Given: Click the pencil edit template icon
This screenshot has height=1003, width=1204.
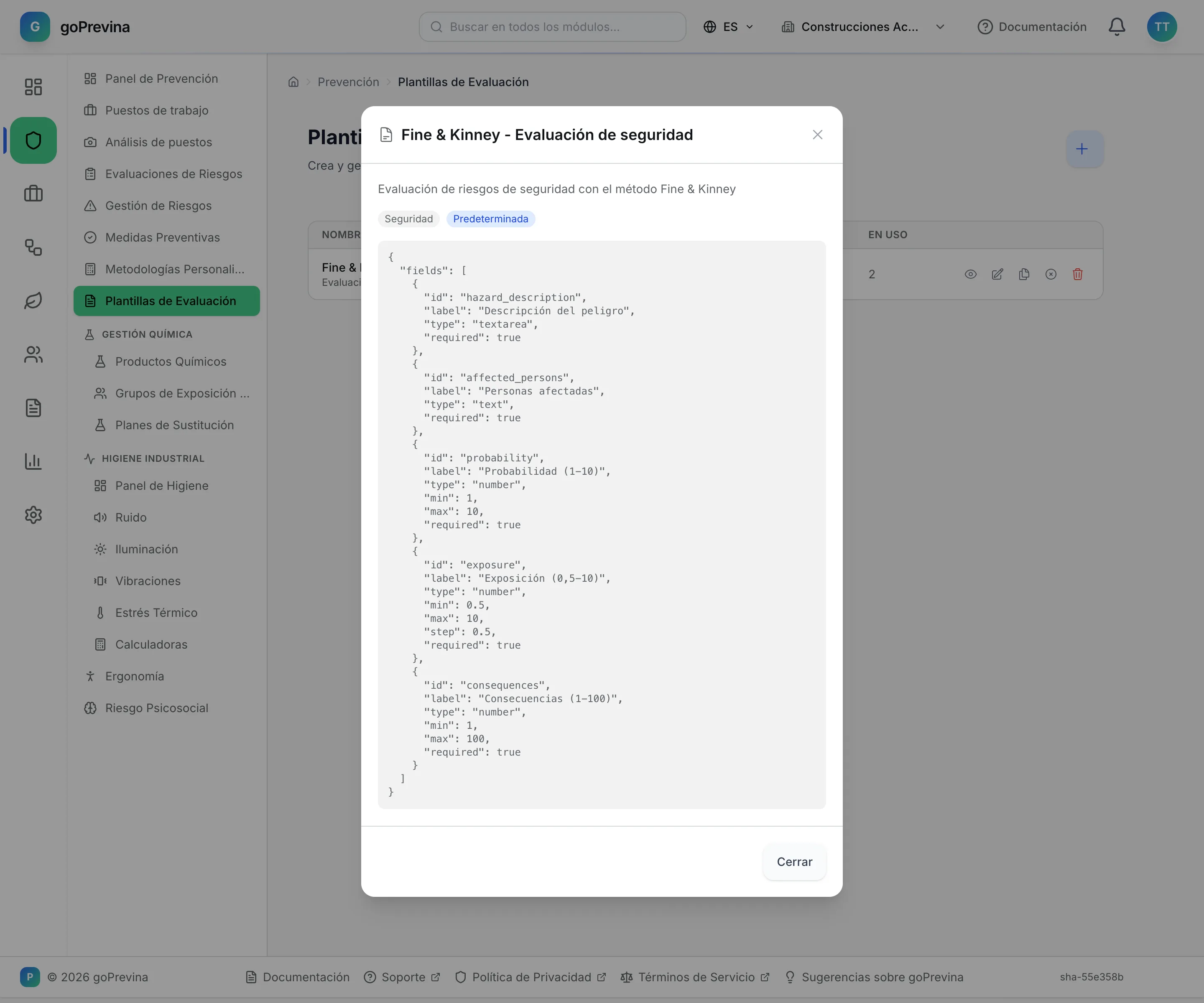Looking at the screenshot, I should (x=997, y=275).
